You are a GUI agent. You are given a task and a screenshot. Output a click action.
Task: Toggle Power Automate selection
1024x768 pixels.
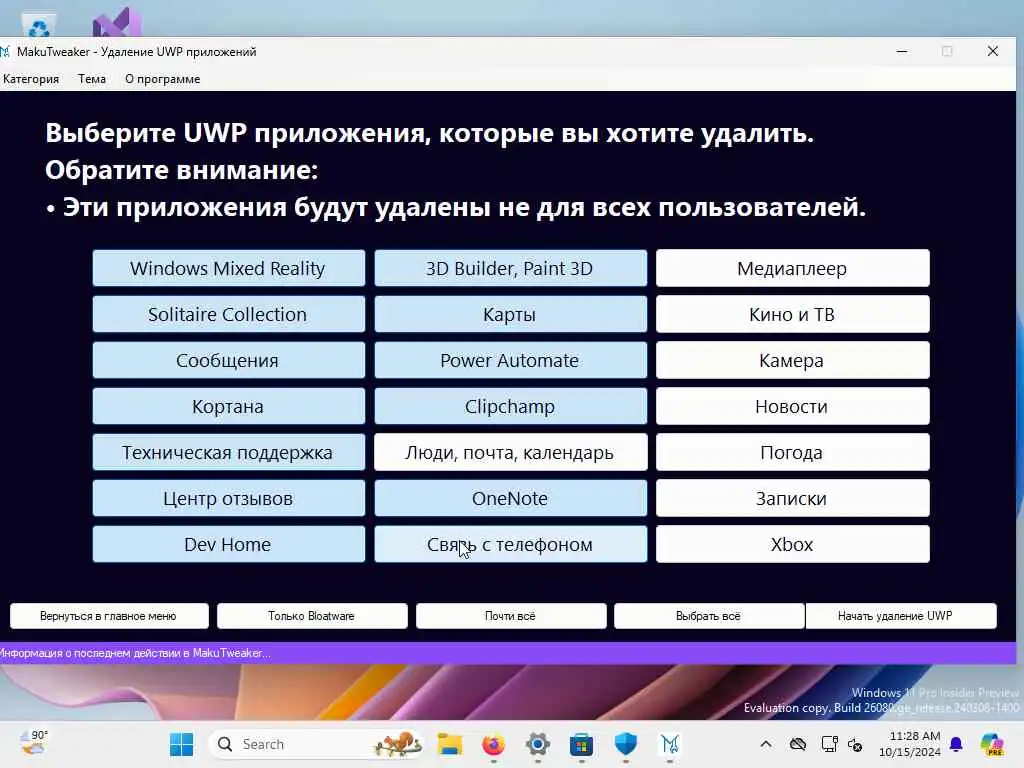click(x=511, y=360)
